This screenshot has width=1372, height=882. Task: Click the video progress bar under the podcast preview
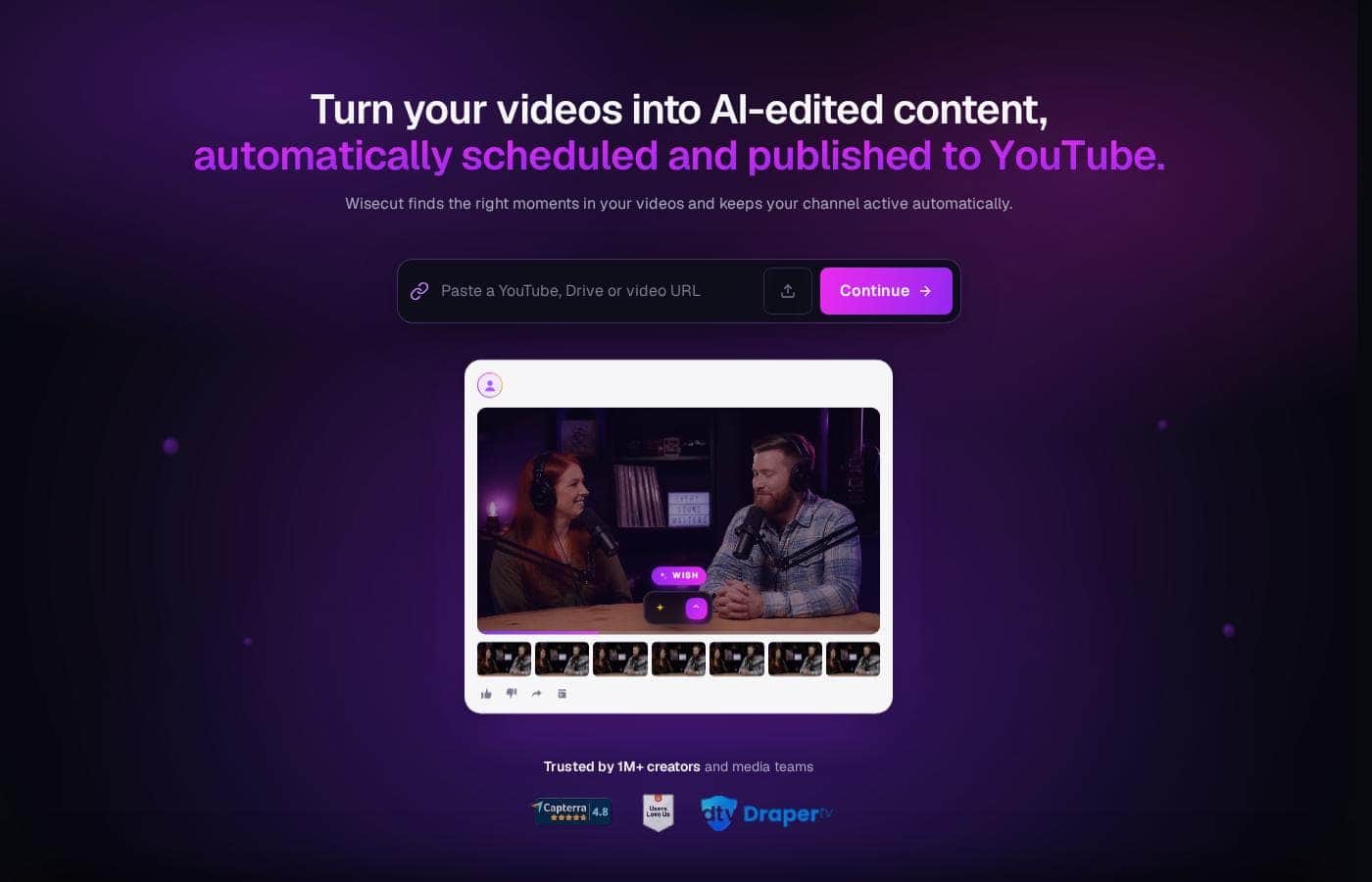[x=678, y=633]
